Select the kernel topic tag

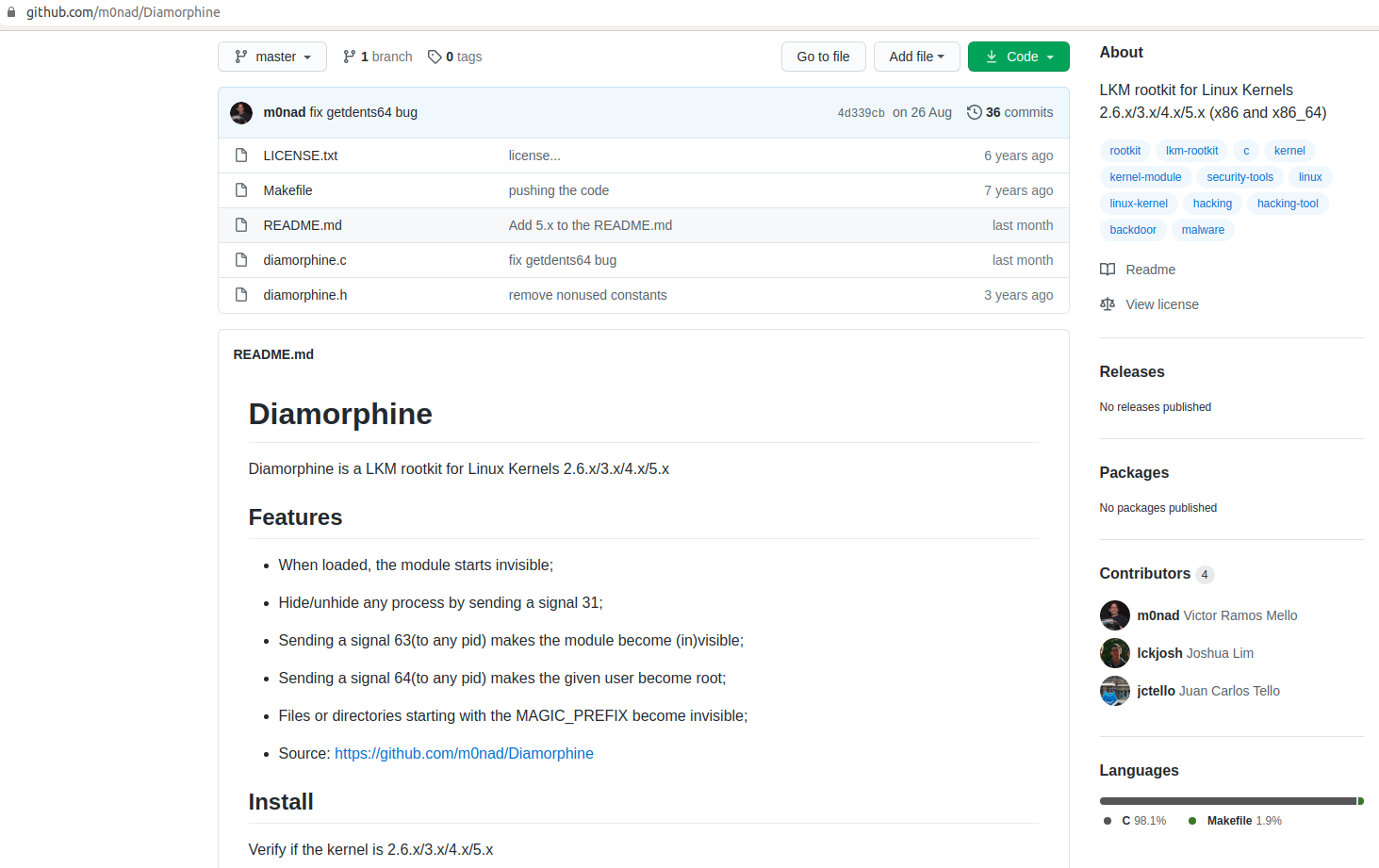[x=1289, y=151]
